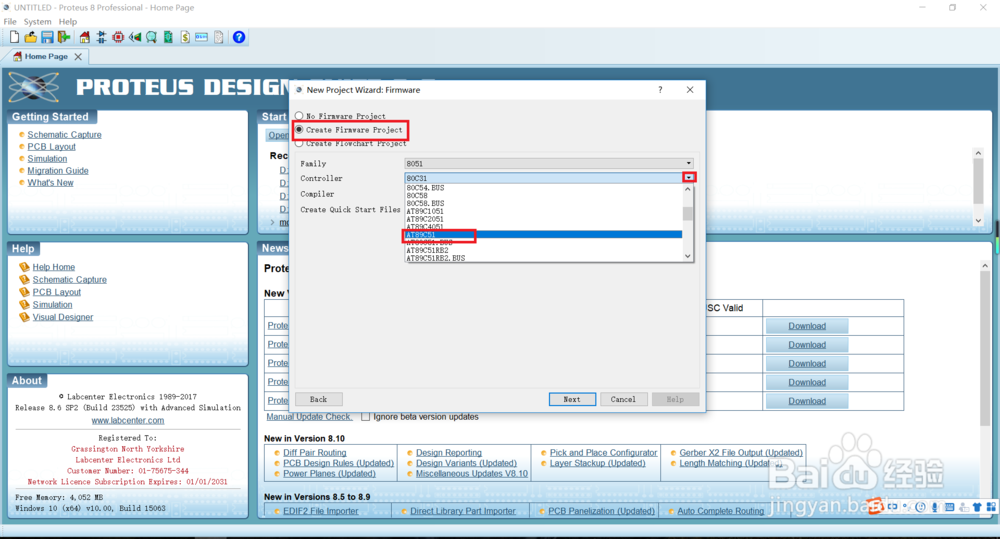
Task: Click the Sogou input method logo icon
Action: (875, 507)
